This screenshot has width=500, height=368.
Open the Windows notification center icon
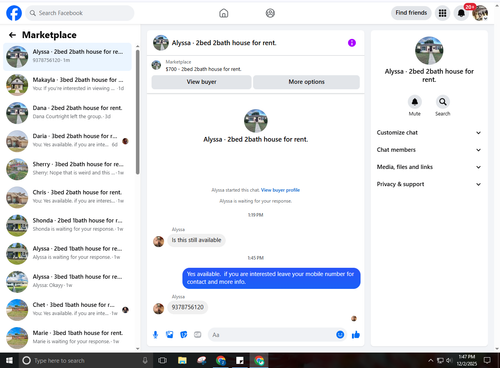click(487, 360)
